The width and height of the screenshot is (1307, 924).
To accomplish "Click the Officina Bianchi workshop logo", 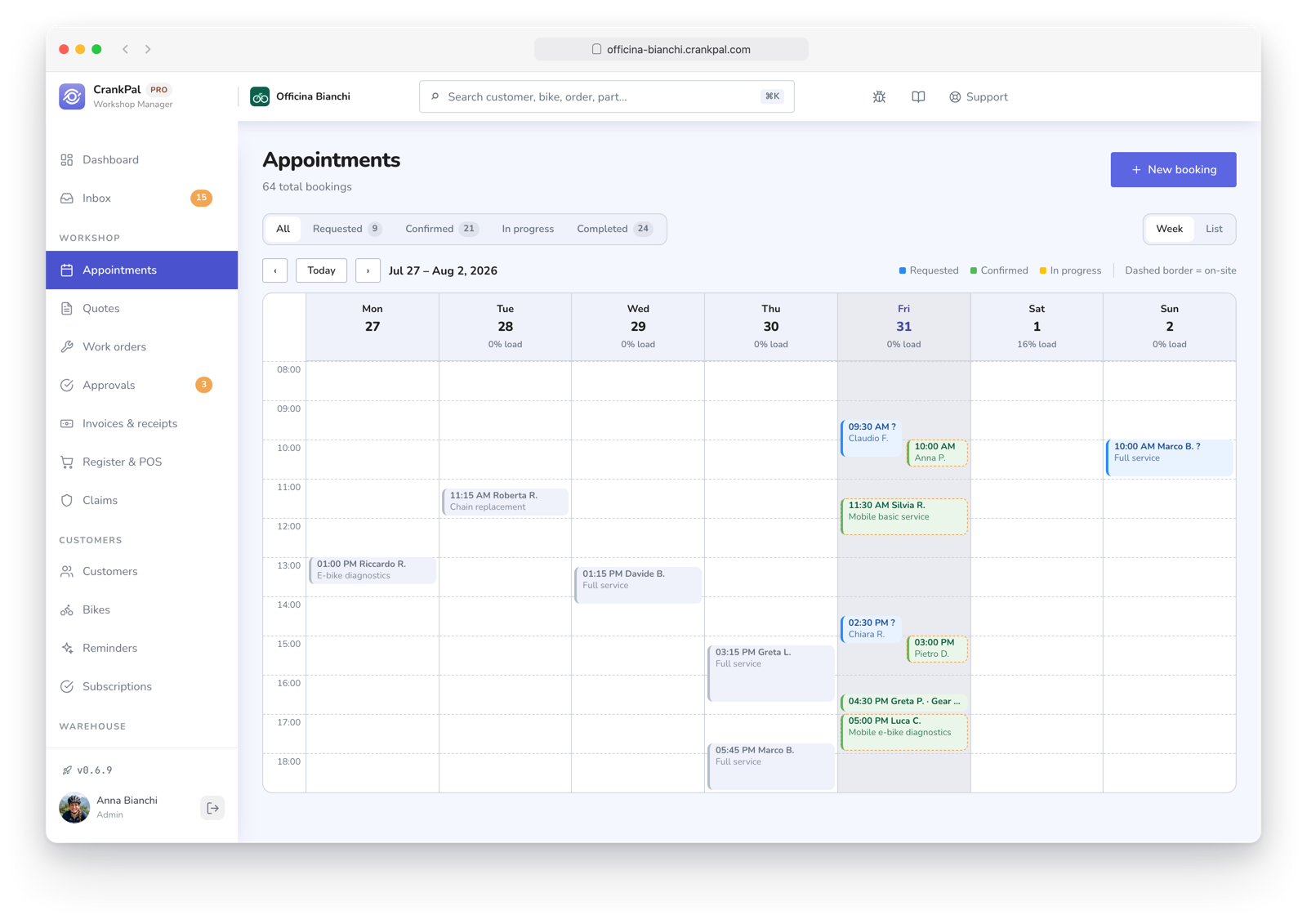I will tap(260, 96).
